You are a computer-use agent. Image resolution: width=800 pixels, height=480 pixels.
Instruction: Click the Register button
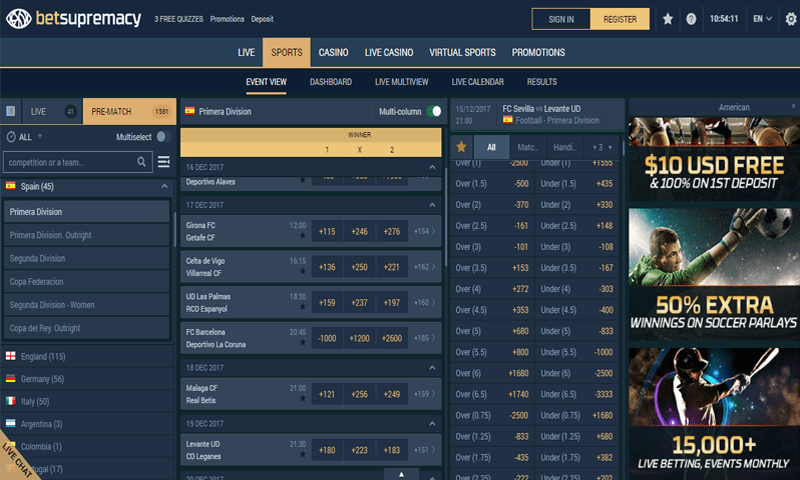click(x=620, y=19)
